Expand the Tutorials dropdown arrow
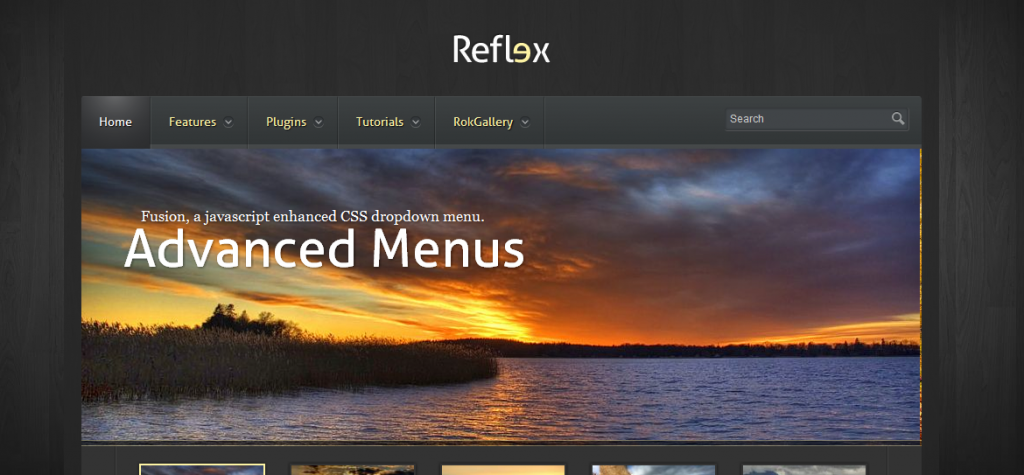This screenshot has width=1024, height=475. point(415,122)
